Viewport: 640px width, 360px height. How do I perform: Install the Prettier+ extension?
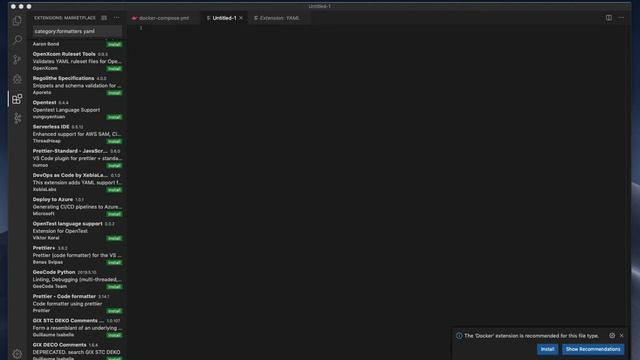[x=114, y=262]
